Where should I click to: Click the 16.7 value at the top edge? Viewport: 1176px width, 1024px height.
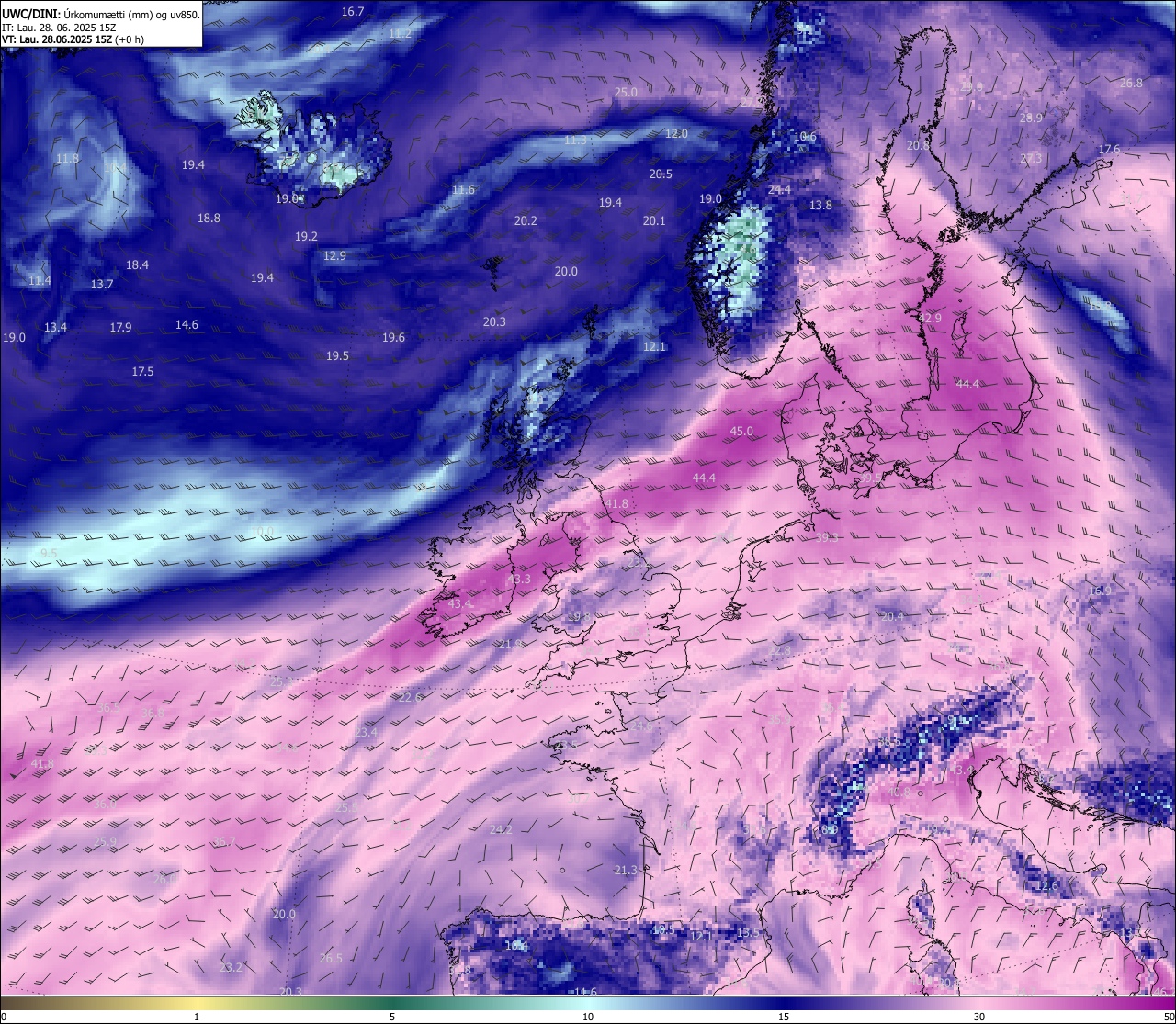(353, 11)
